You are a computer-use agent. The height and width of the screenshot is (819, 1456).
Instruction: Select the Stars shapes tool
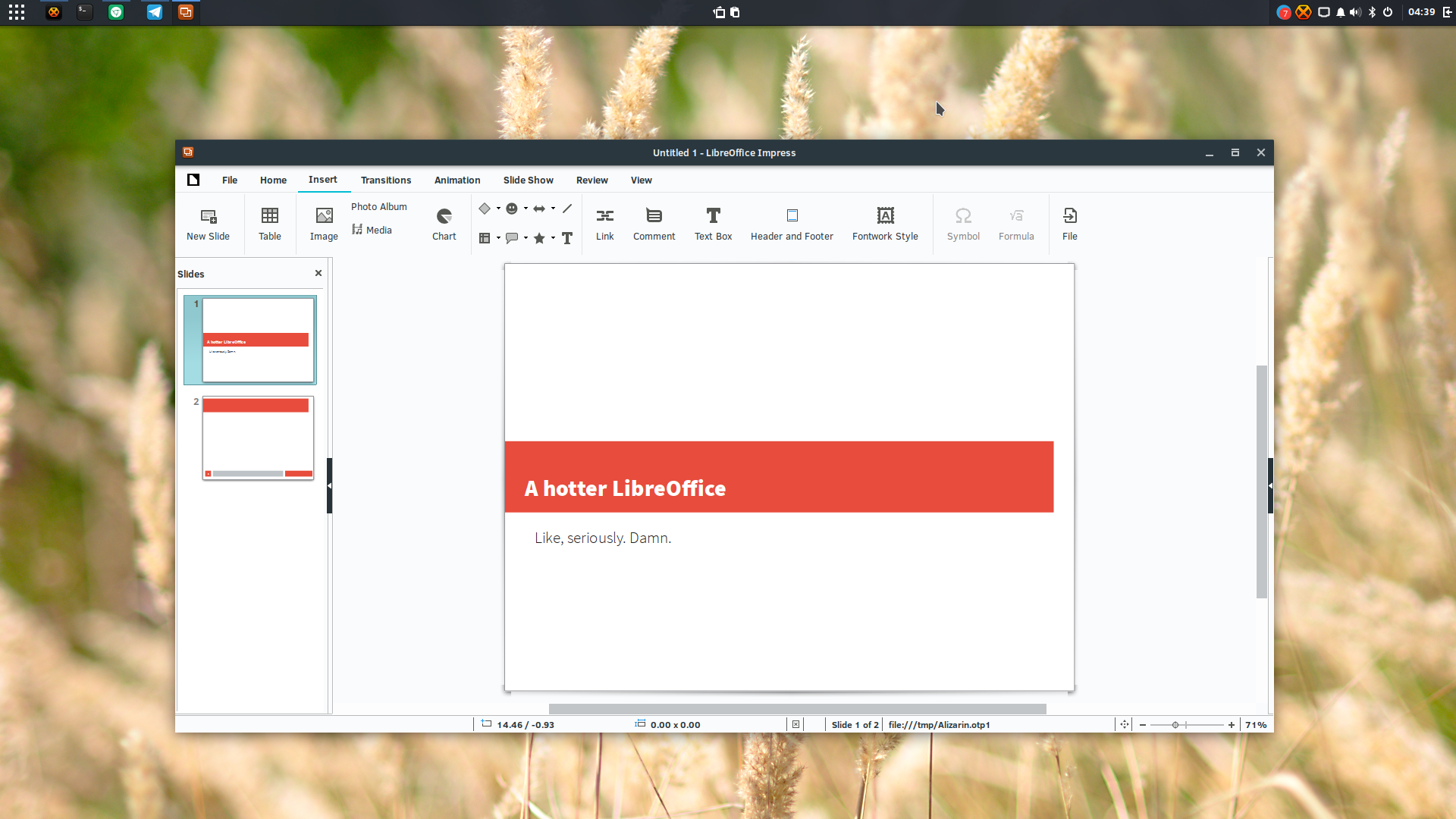(539, 238)
